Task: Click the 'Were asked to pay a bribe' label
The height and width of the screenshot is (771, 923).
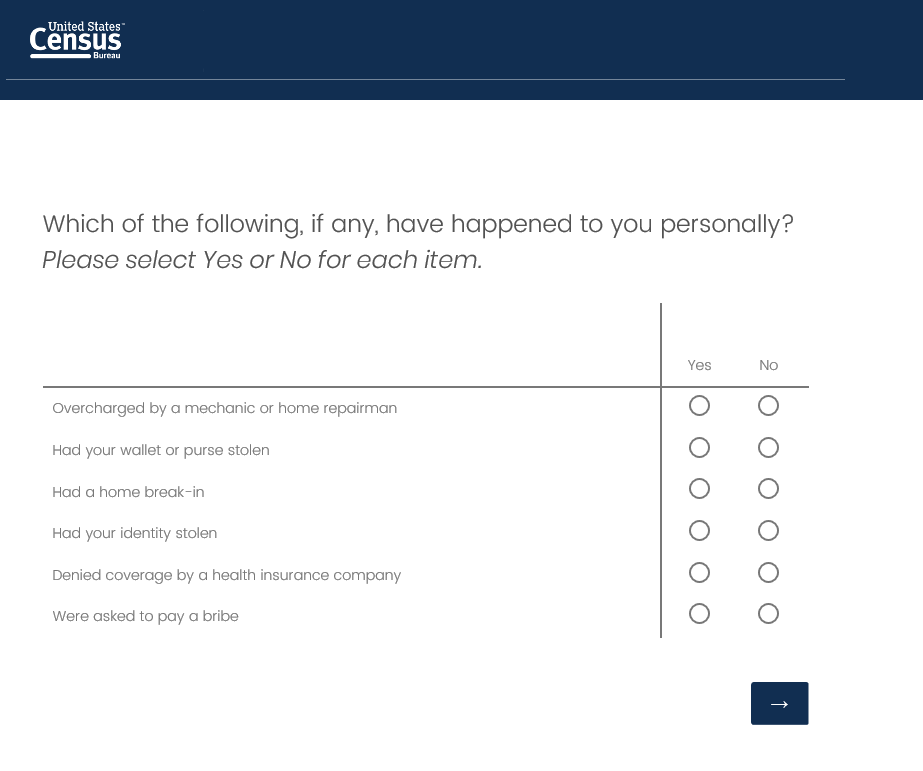Action: tap(145, 616)
